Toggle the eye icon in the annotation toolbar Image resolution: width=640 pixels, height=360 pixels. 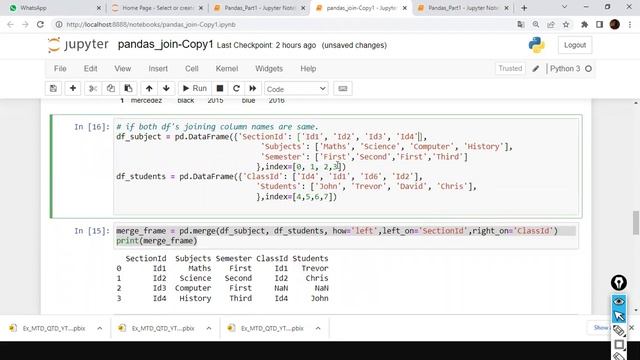point(619,301)
